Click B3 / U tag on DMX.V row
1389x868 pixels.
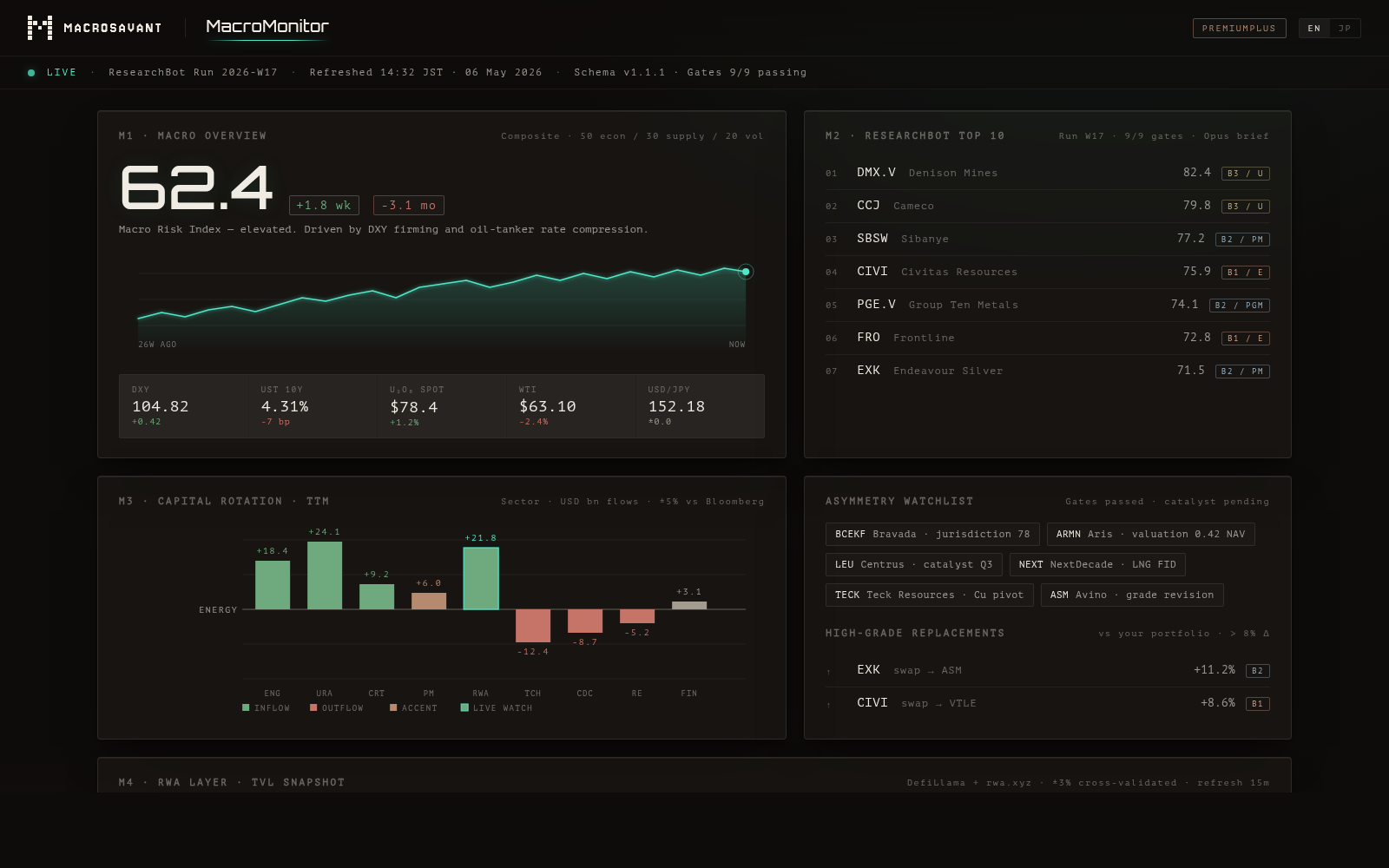click(x=1246, y=174)
